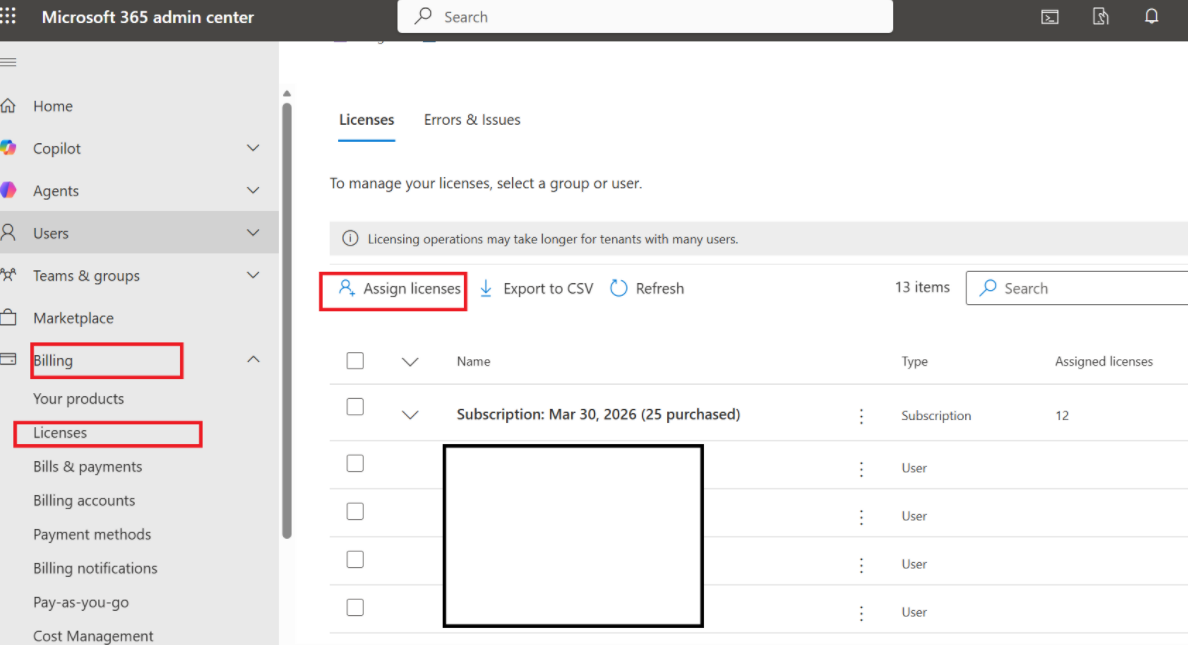Expand the Agents menu chevron

tap(253, 190)
